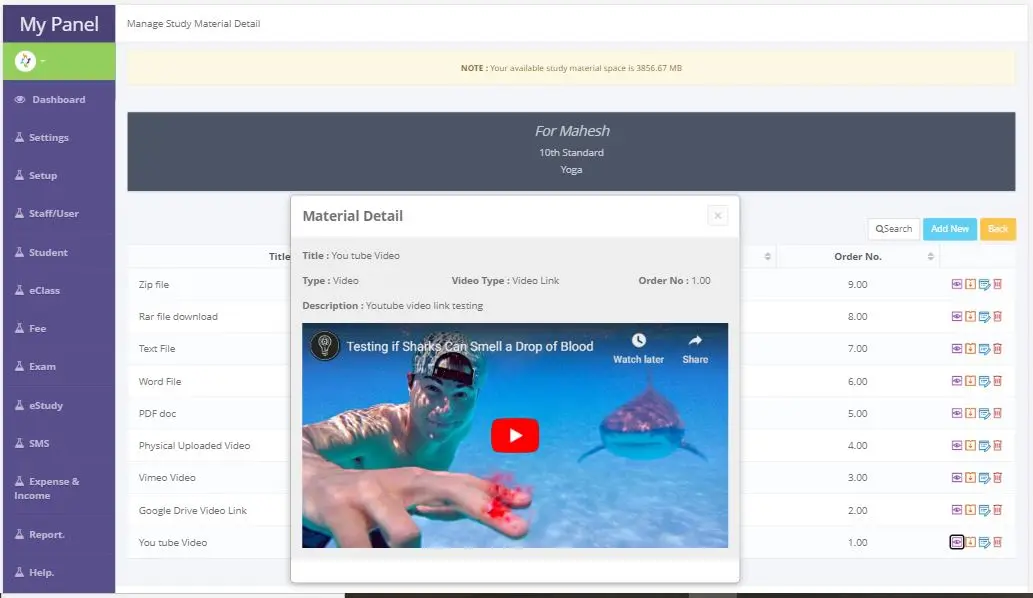This screenshot has height=598, width=1033.
Task: Open the video title link on YouTube
Action: pos(469,347)
